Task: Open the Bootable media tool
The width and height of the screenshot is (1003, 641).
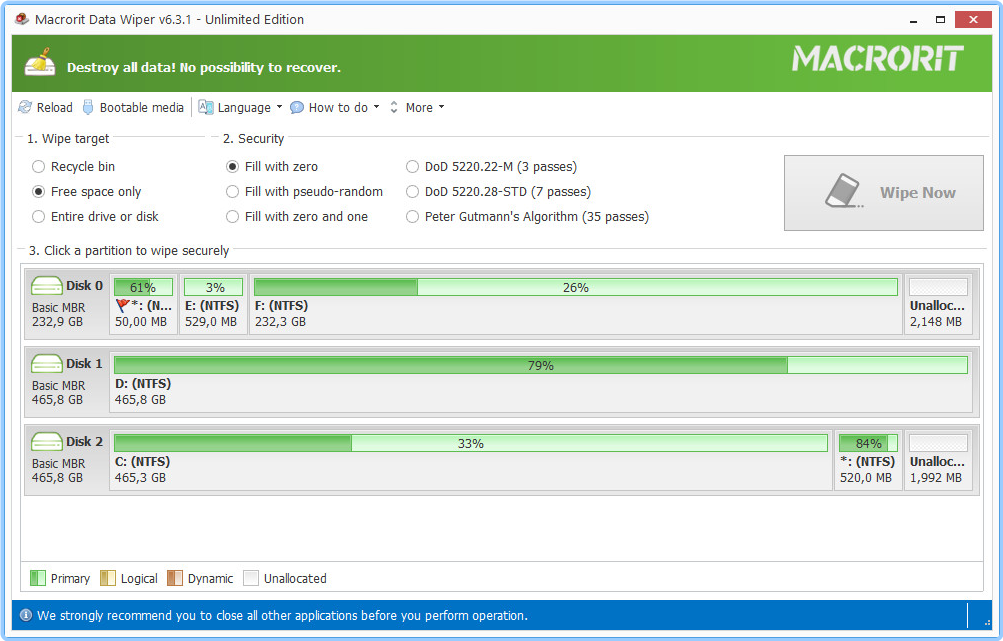Action: pyautogui.click(x=133, y=107)
